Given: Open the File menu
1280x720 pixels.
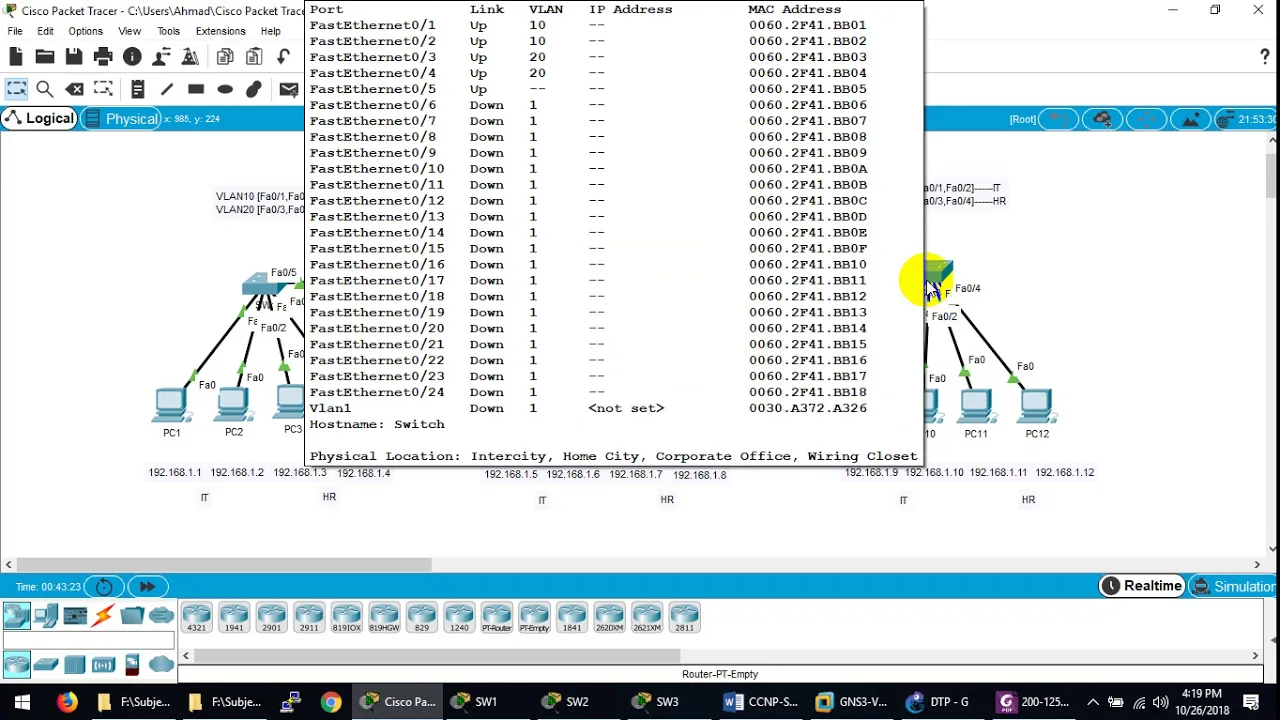Looking at the screenshot, I should 15,31.
